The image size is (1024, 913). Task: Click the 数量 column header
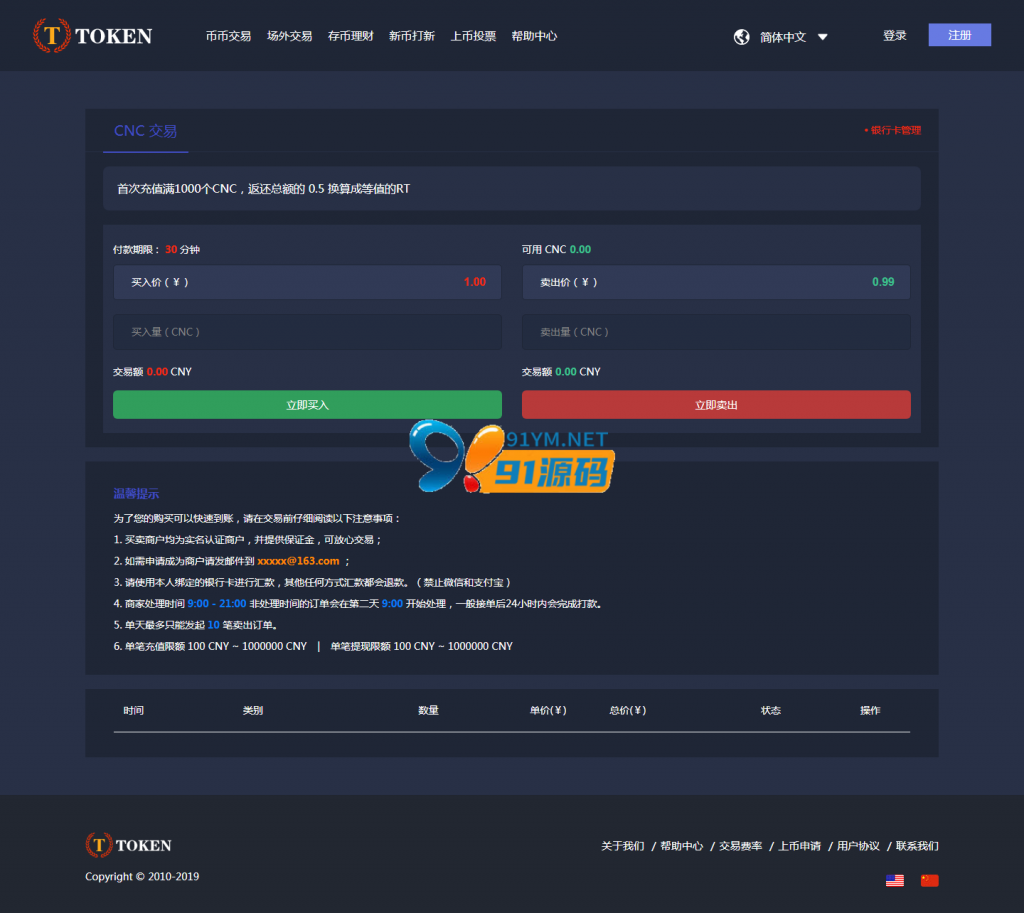(428, 710)
